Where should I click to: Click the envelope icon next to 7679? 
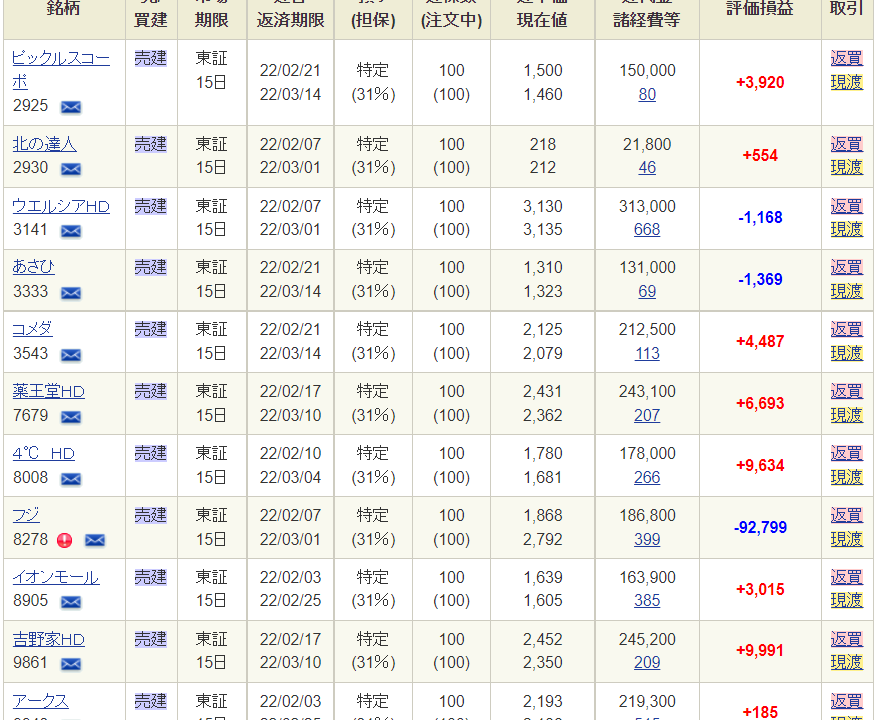point(71,417)
